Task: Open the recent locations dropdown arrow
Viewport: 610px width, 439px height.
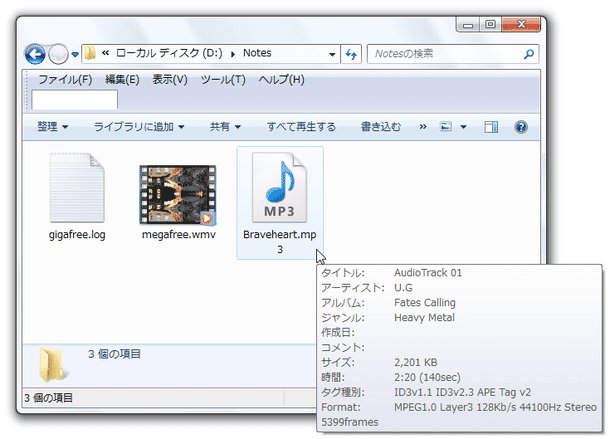Action: click(75, 54)
